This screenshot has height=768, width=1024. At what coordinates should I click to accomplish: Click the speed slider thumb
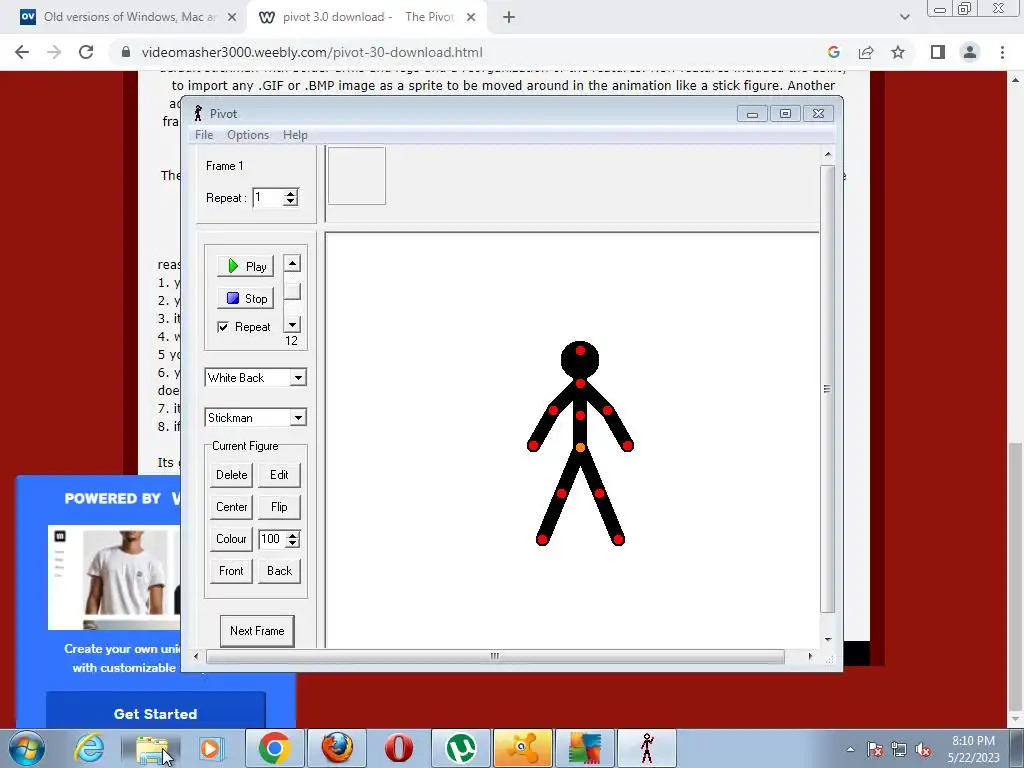point(292,291)
